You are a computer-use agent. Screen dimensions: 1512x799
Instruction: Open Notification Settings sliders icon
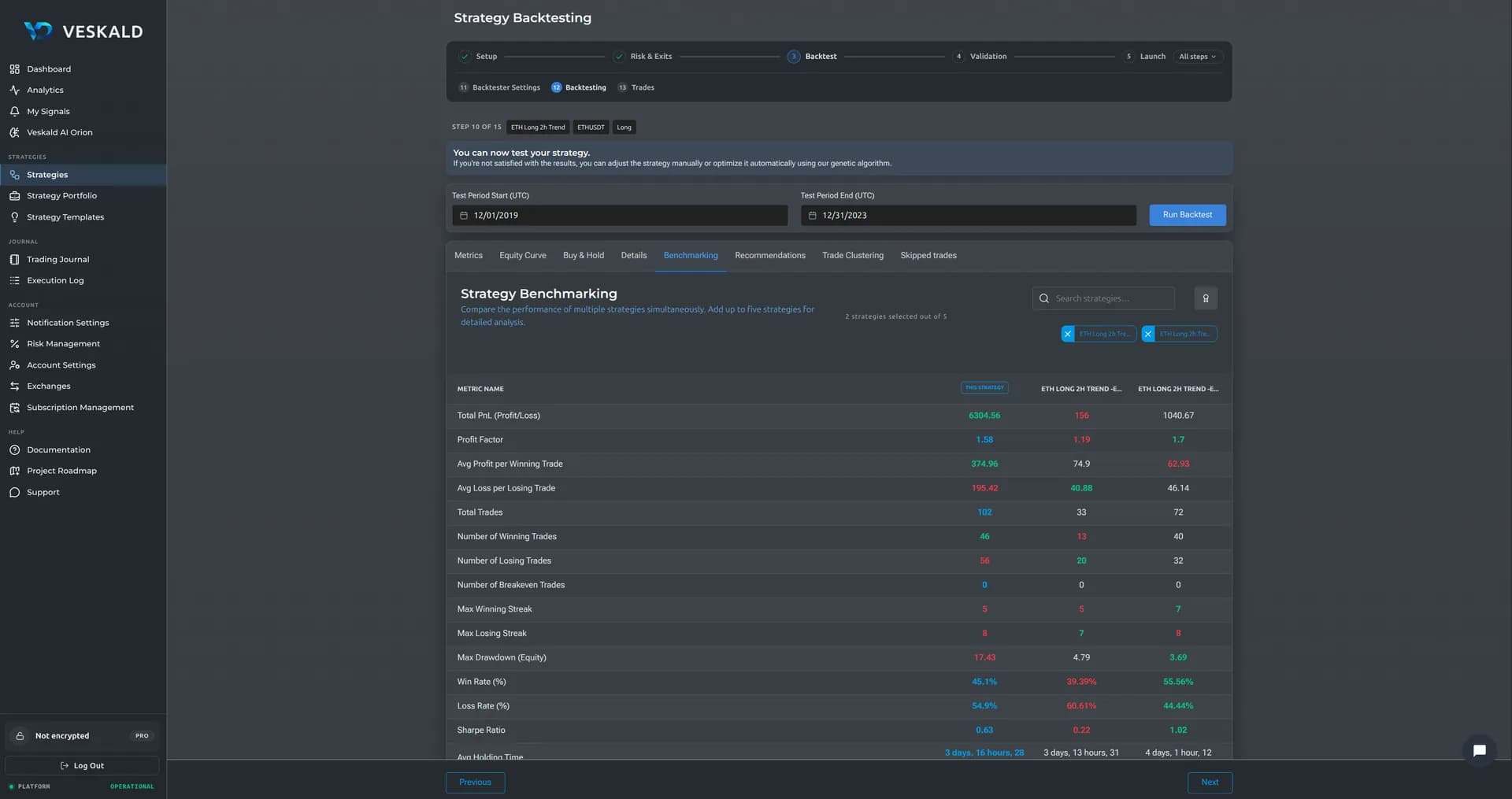point(14,323)
